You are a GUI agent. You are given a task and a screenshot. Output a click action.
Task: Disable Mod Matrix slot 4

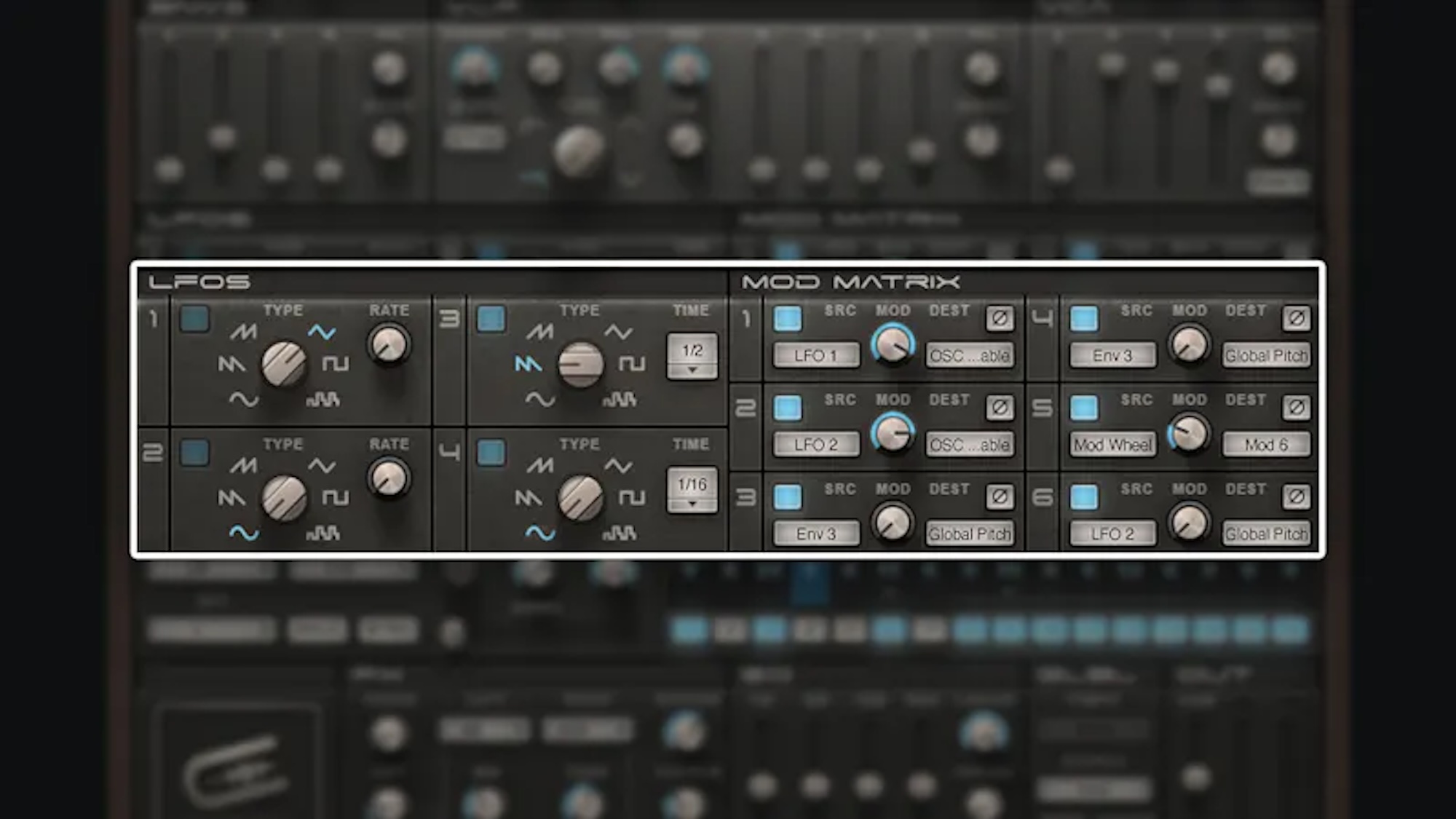click(x=1084, y=319)
